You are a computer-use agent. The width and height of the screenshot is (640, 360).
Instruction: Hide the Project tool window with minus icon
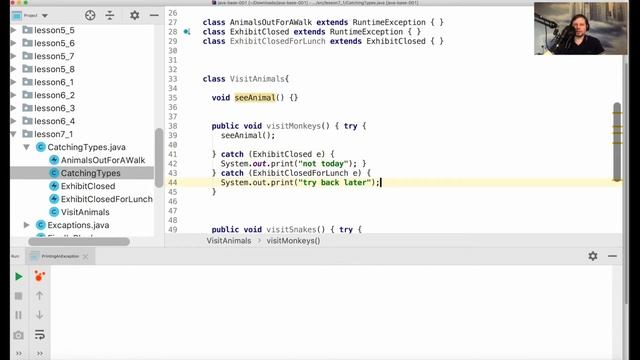(154, 16)
